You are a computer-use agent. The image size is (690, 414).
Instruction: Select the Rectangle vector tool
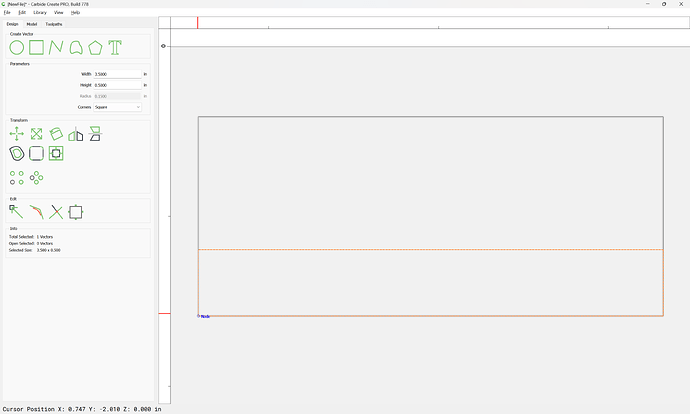coord(36,48)
